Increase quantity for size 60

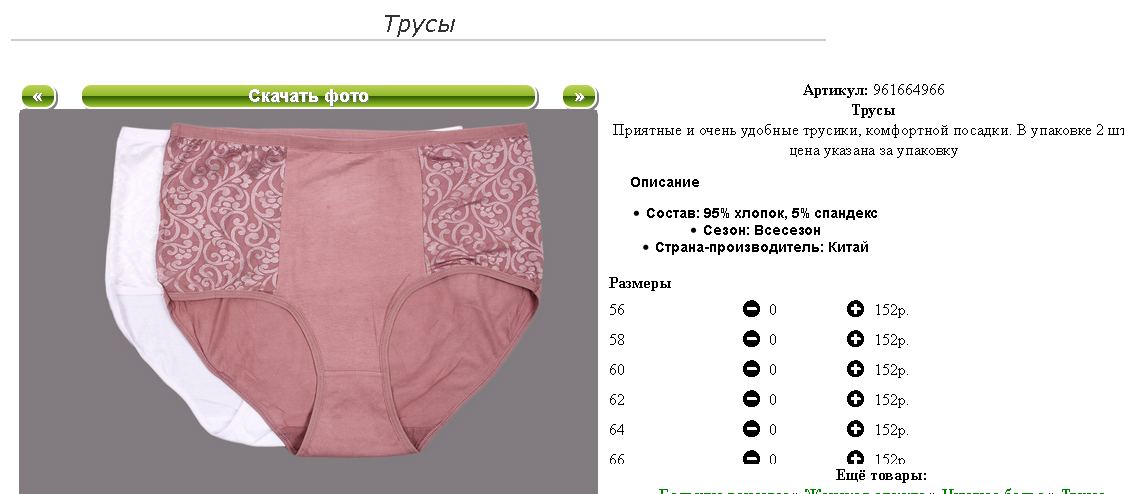pyautogui.click(x=855, y=369)
